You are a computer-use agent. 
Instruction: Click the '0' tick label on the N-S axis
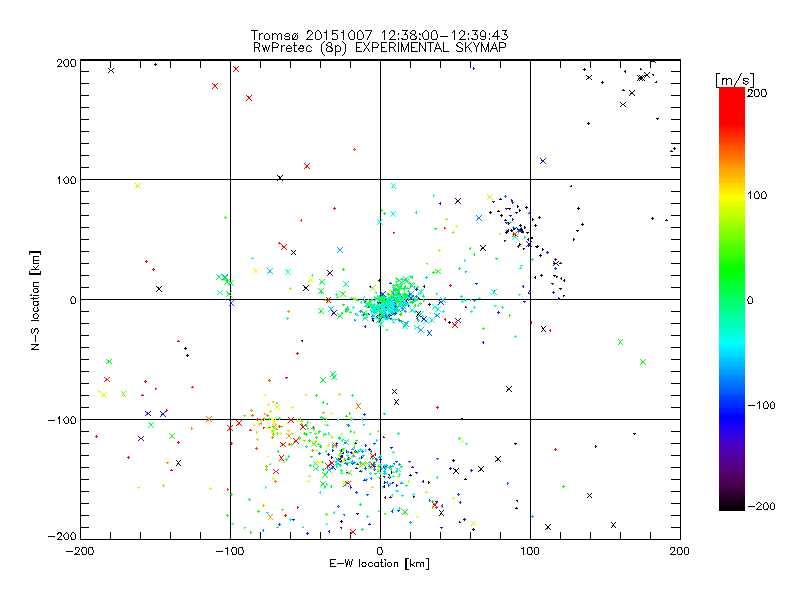[73, 300]
